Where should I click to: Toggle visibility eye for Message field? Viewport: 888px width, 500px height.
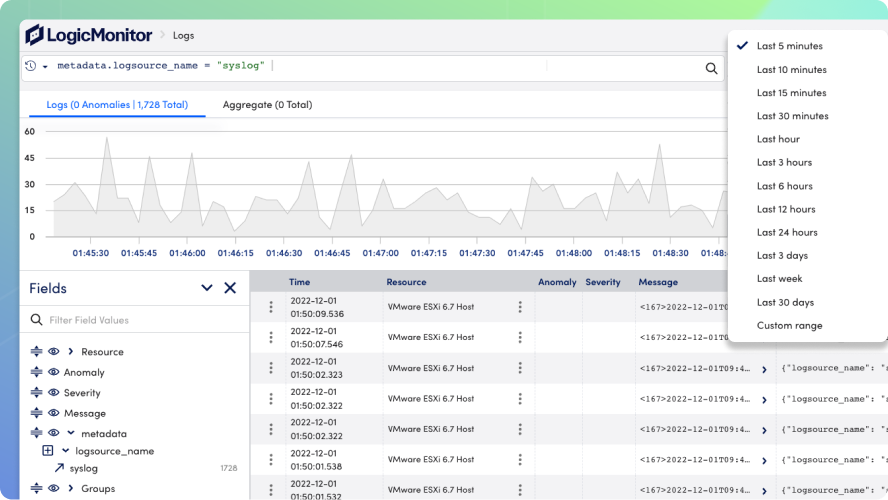(x=54, y=413)
